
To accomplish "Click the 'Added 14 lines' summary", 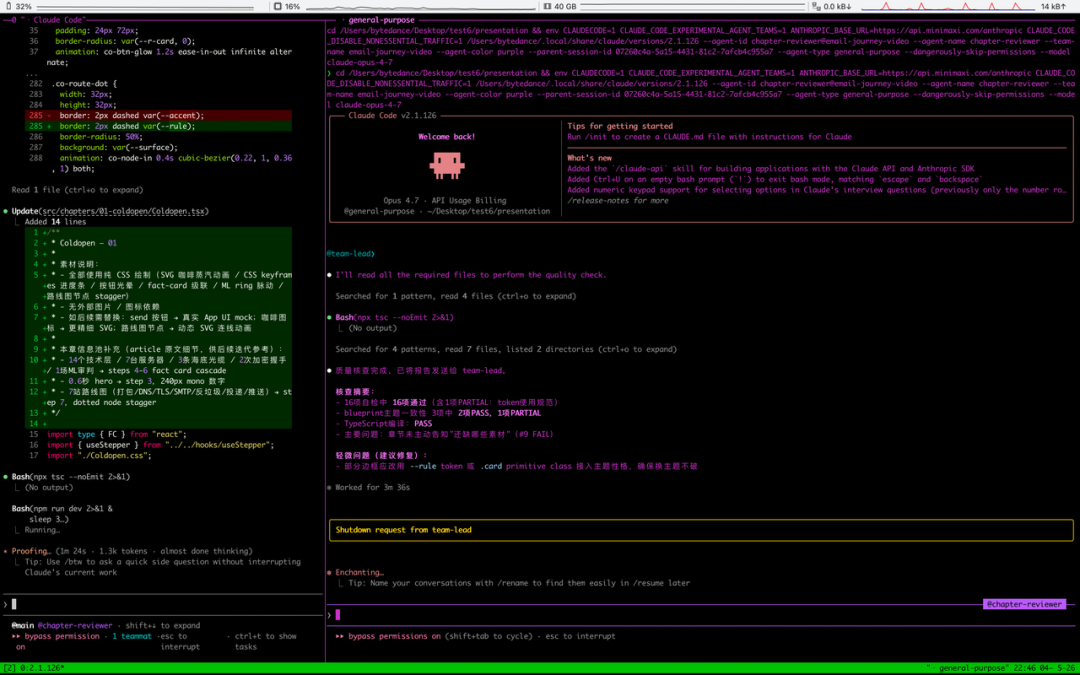I will tap(55, 222).
